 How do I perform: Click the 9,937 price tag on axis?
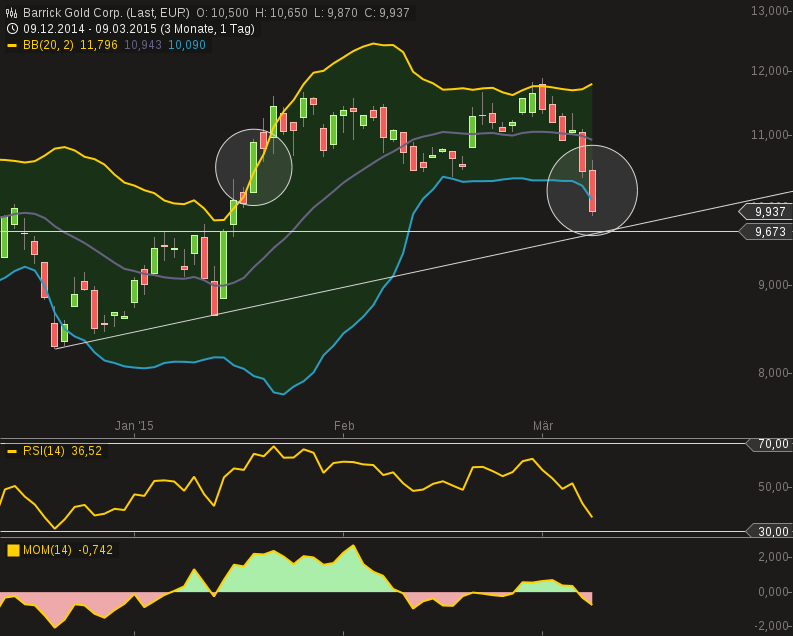tap(766, 211)
